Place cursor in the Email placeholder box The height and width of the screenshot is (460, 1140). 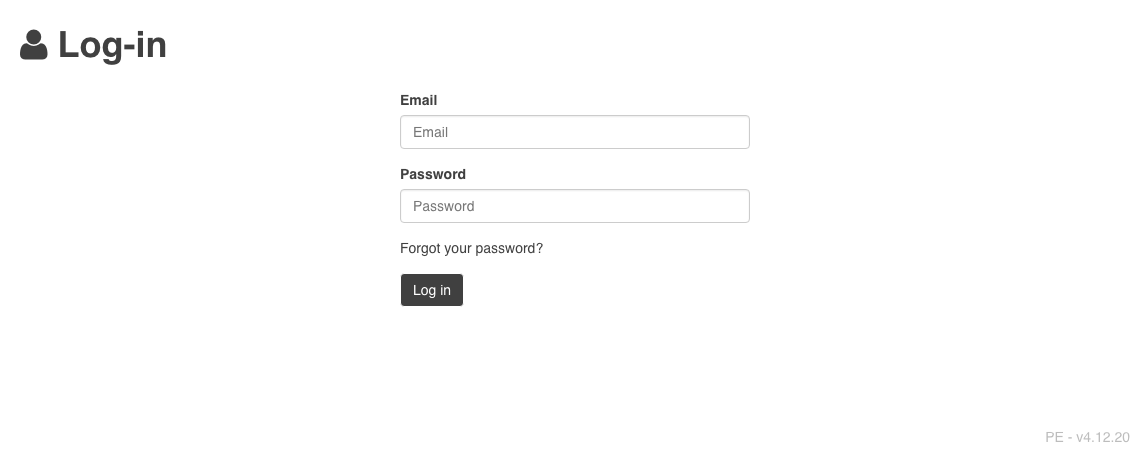pos(574,132)
